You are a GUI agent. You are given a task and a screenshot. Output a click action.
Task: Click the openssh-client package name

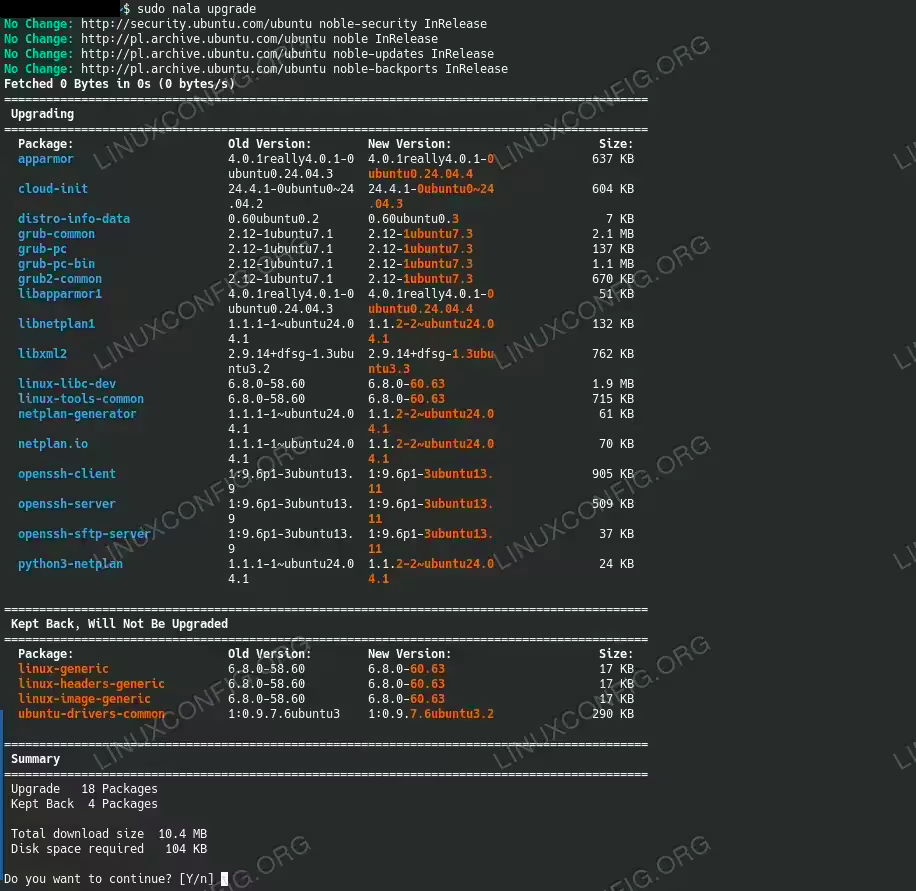coord(67,474)
